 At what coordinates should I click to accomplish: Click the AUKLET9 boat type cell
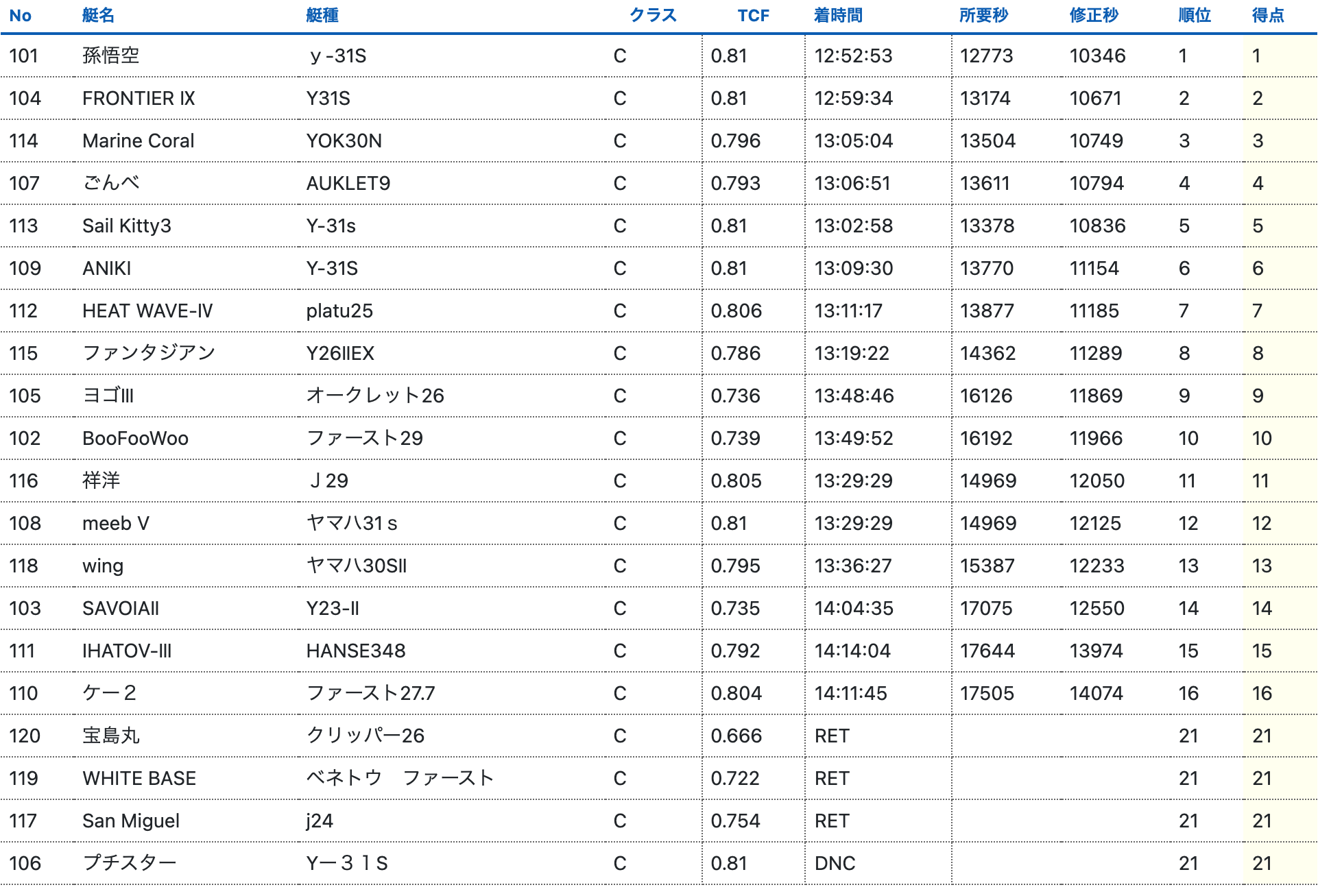pos(348,183)
